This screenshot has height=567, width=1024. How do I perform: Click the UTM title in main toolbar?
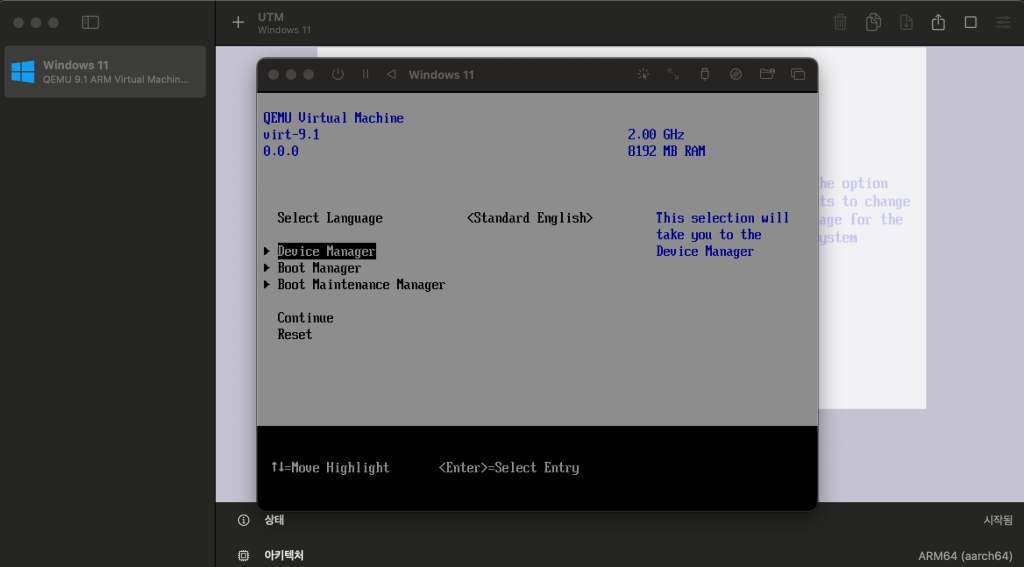pos(270,17)
